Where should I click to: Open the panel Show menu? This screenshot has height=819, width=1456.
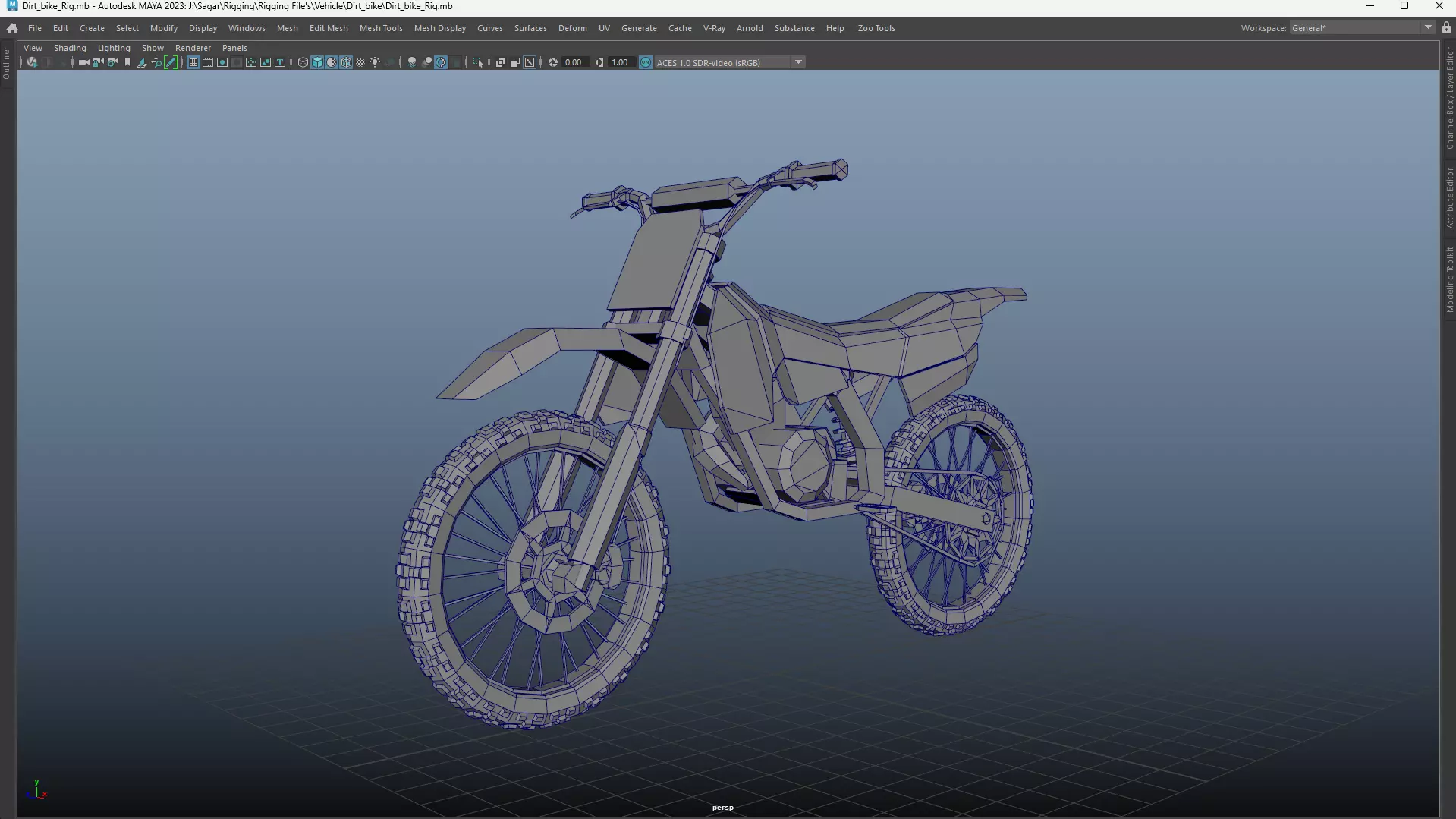pyautogui.click(x=153, y=48)
